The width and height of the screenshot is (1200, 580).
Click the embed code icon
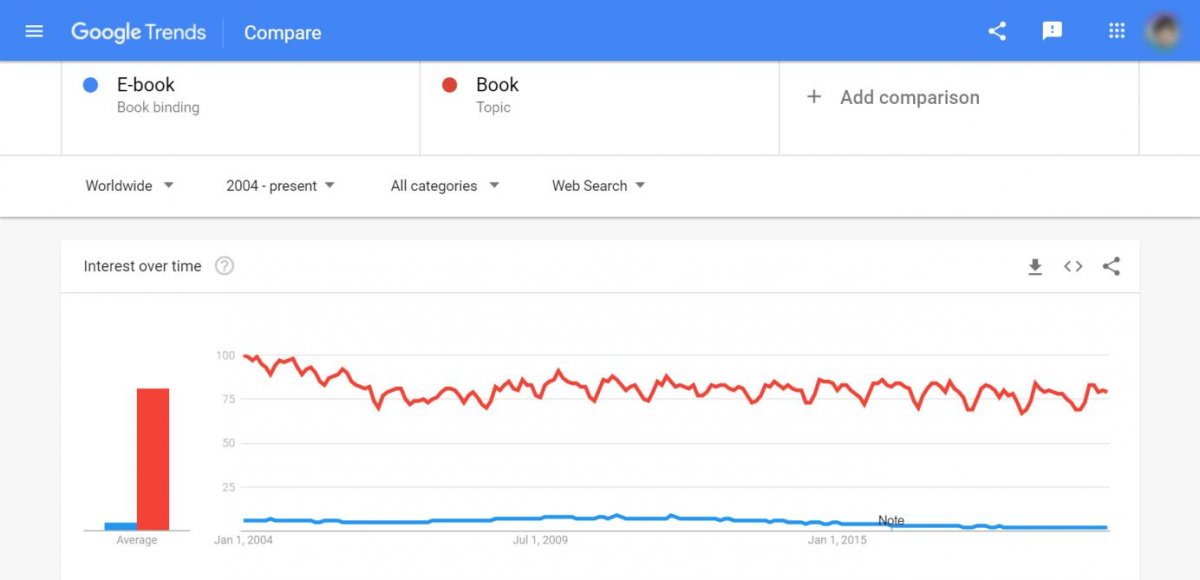point(1073,266)
